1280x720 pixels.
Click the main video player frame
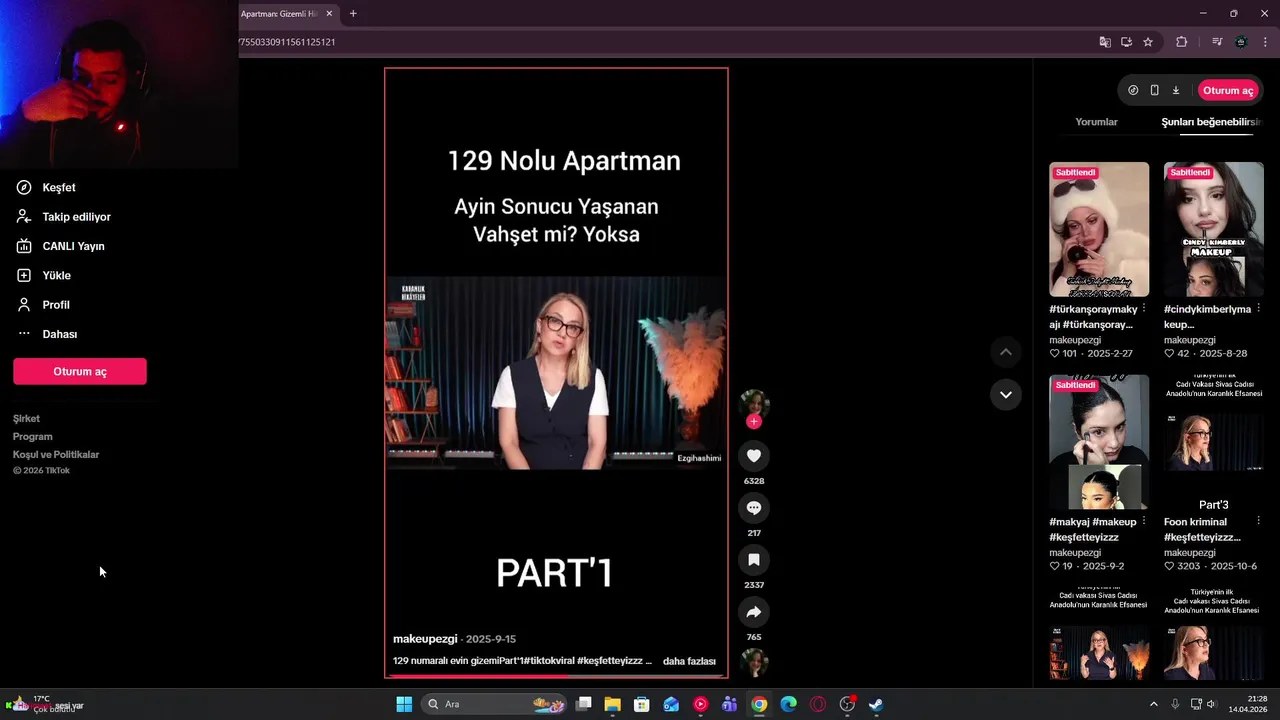click(x=556, y=373)
